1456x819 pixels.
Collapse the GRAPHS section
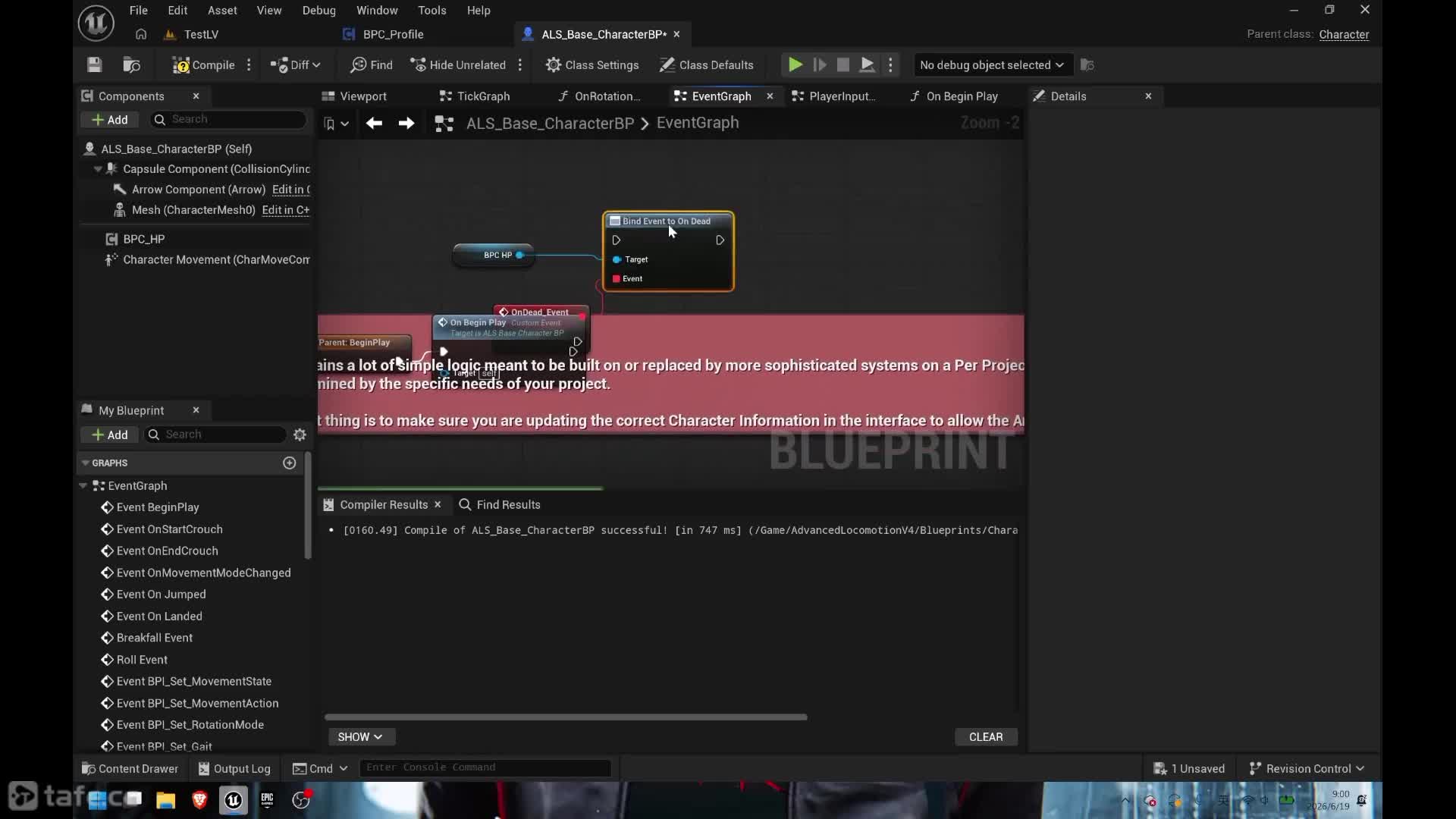(x=85, y=463)
